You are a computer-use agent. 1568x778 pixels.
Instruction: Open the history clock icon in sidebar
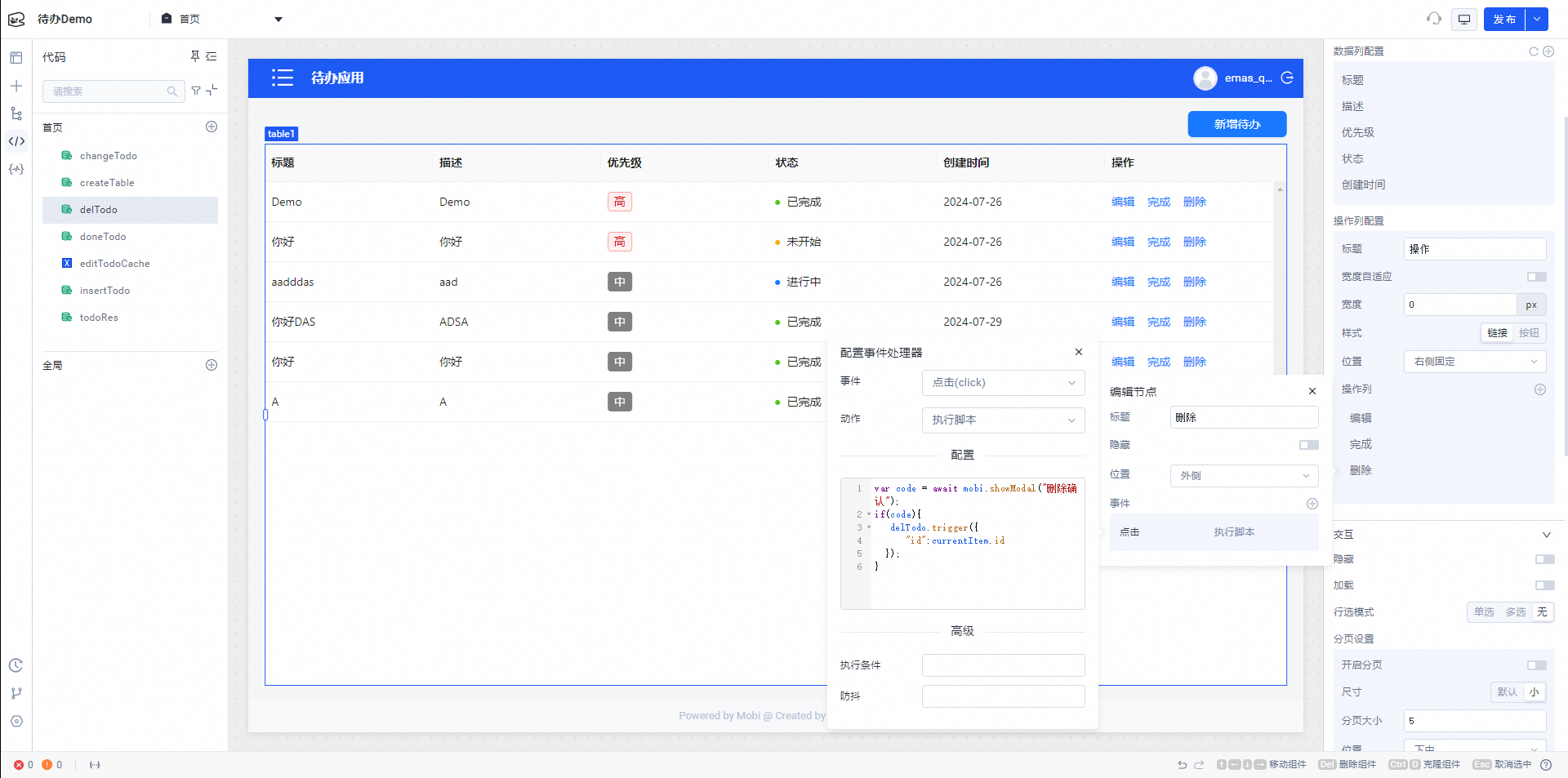coord(16,665)
